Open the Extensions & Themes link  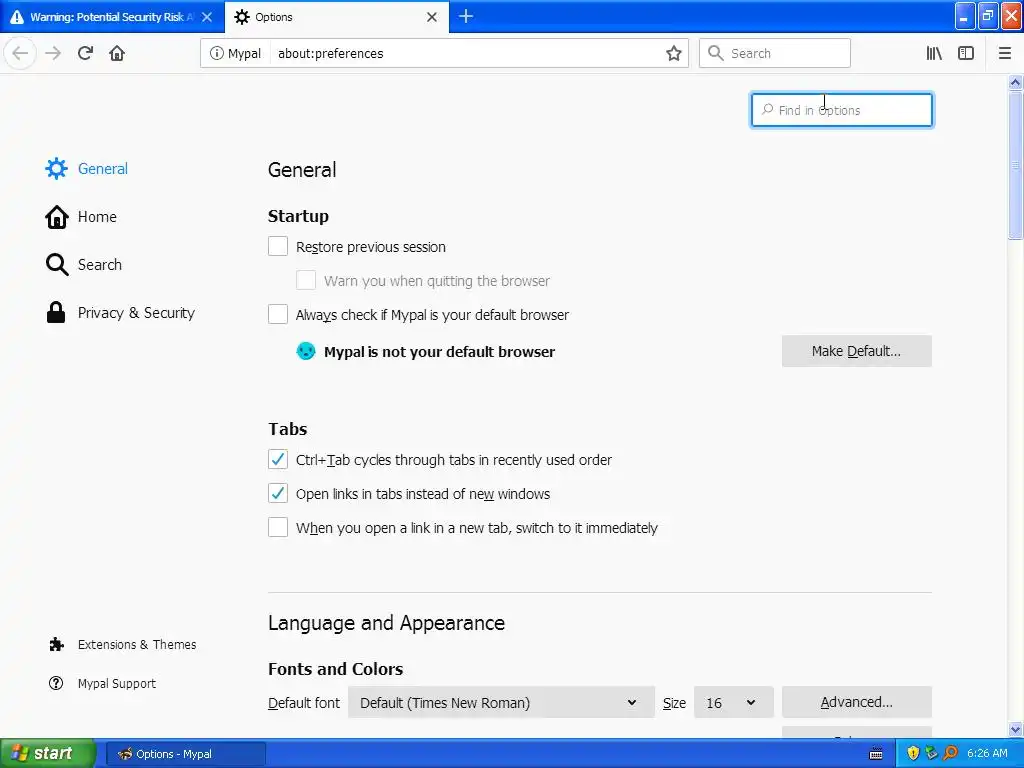click(x=123, y=645)
